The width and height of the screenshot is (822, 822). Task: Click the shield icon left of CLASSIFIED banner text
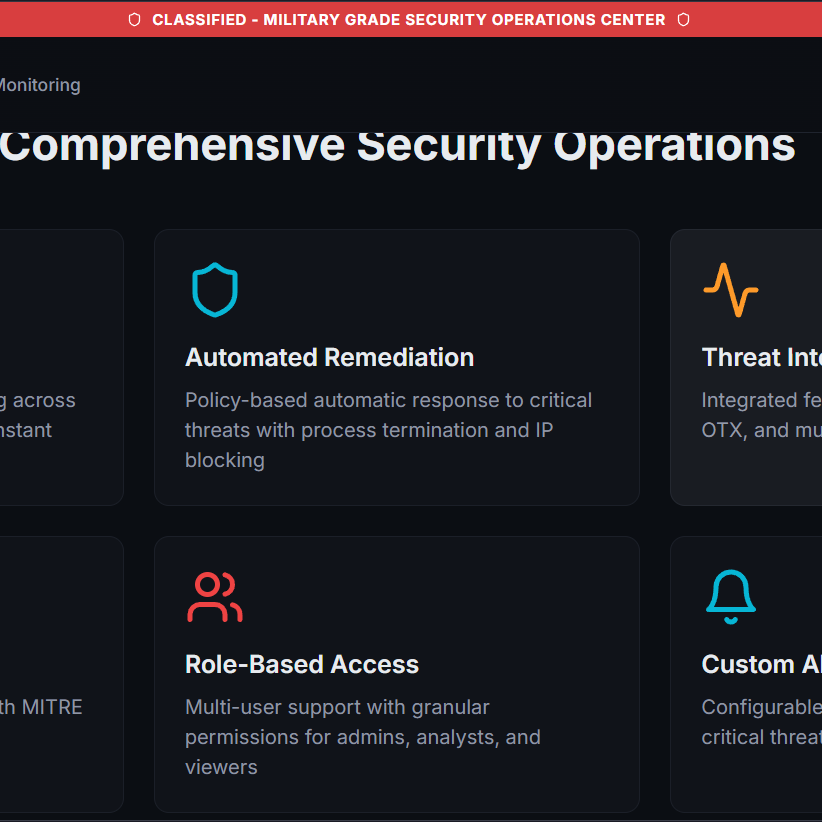(135, 20)
